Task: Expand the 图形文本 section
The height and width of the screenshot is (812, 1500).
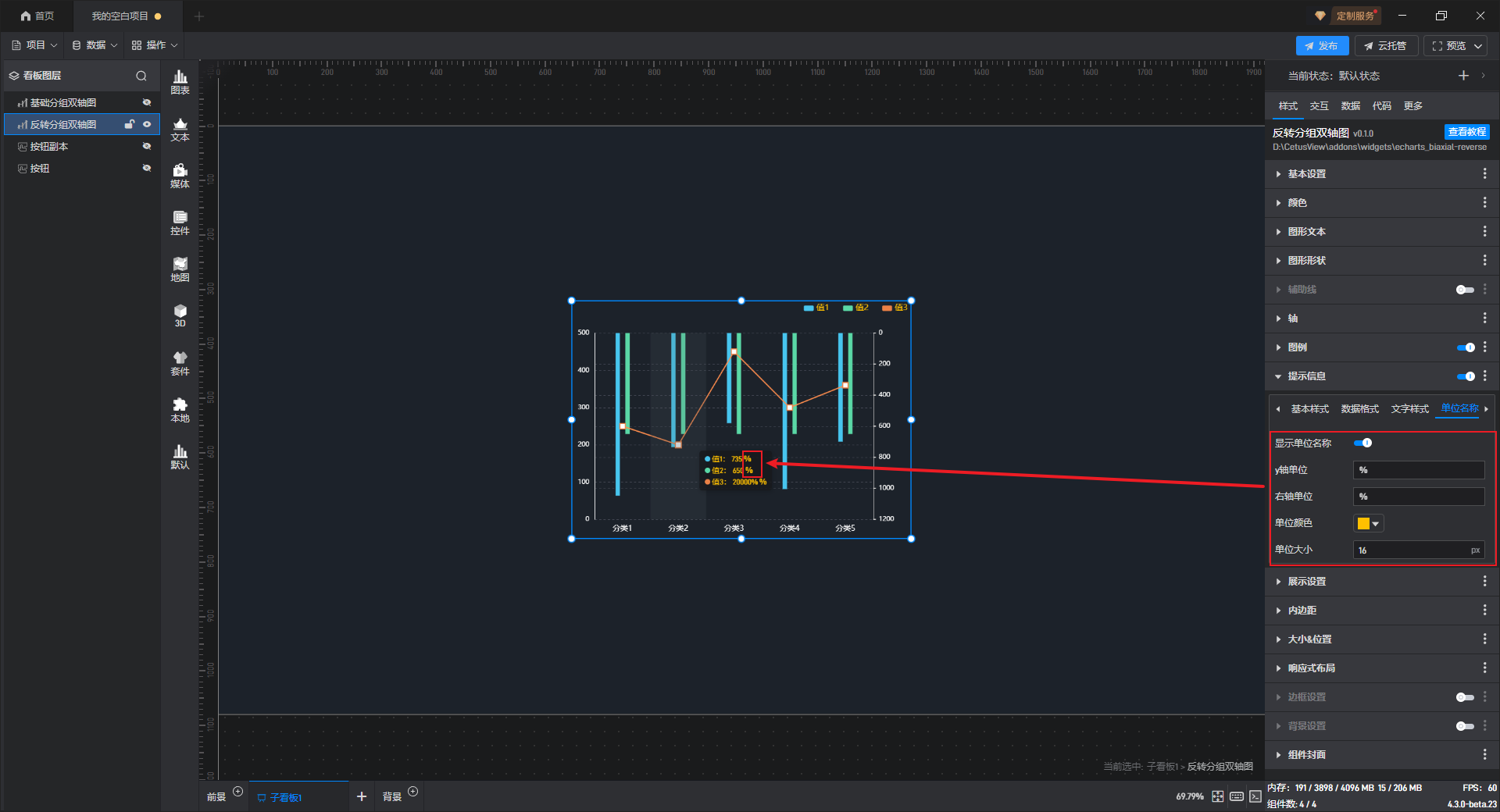Action: [x=1307, y=232]
